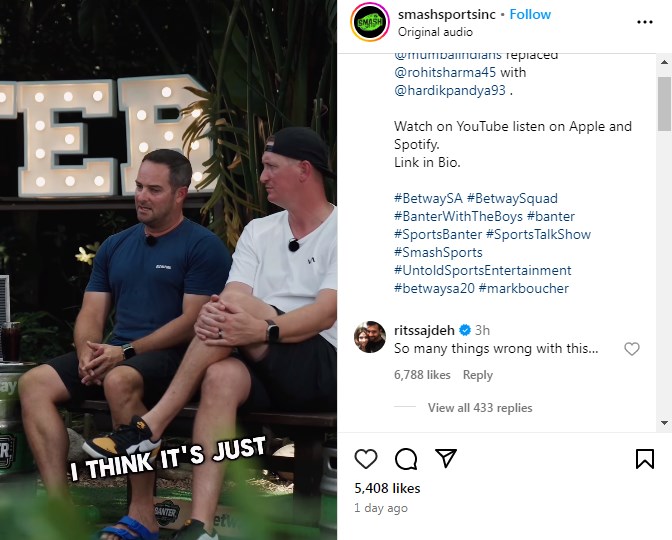Like ritssajdeh's comment with small heart

pos(632,349)
